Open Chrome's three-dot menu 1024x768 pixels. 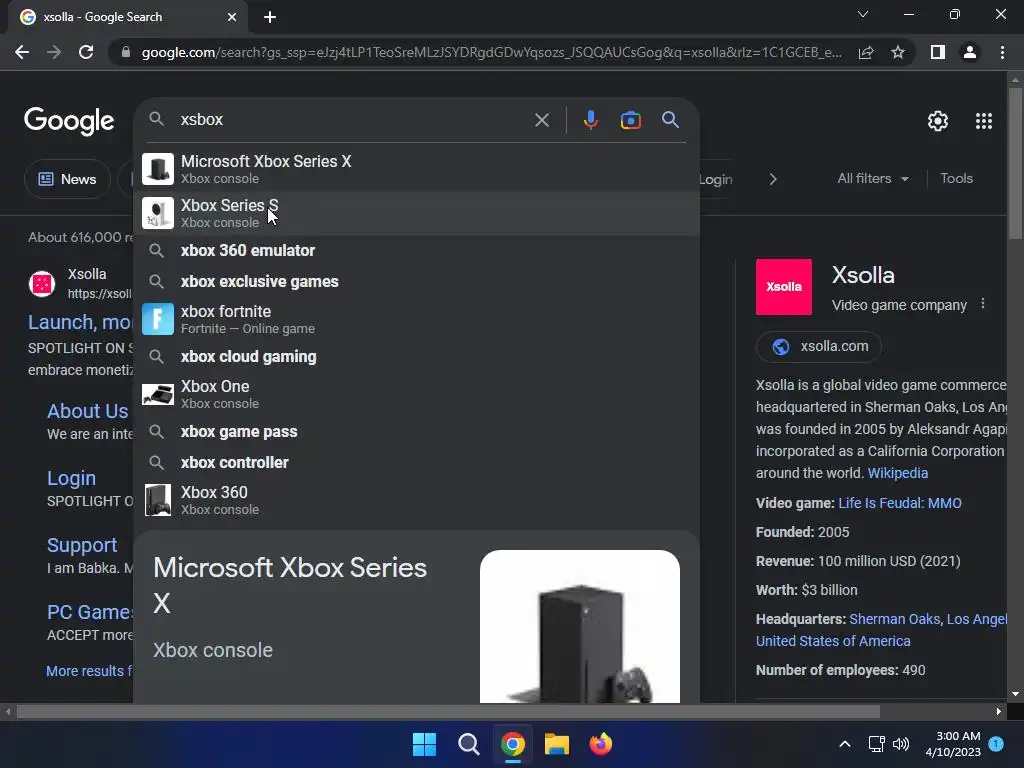click(x=1002, y=52)
